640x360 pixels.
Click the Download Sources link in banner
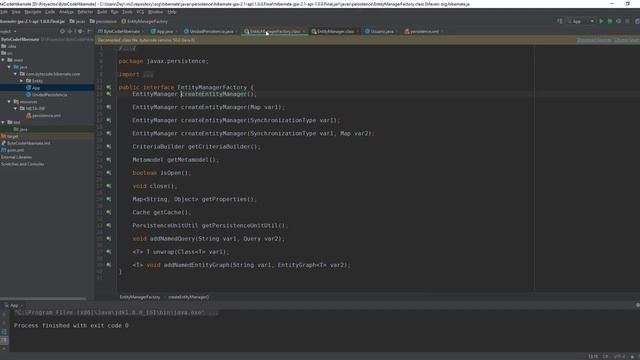594,40
